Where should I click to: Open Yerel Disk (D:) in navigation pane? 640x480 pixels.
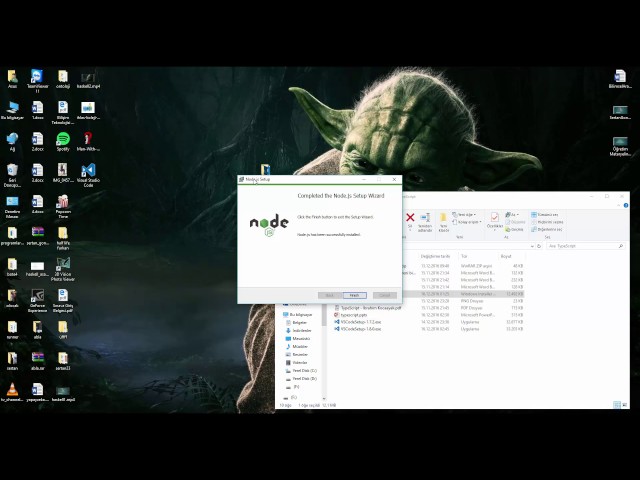pos(301,379)
